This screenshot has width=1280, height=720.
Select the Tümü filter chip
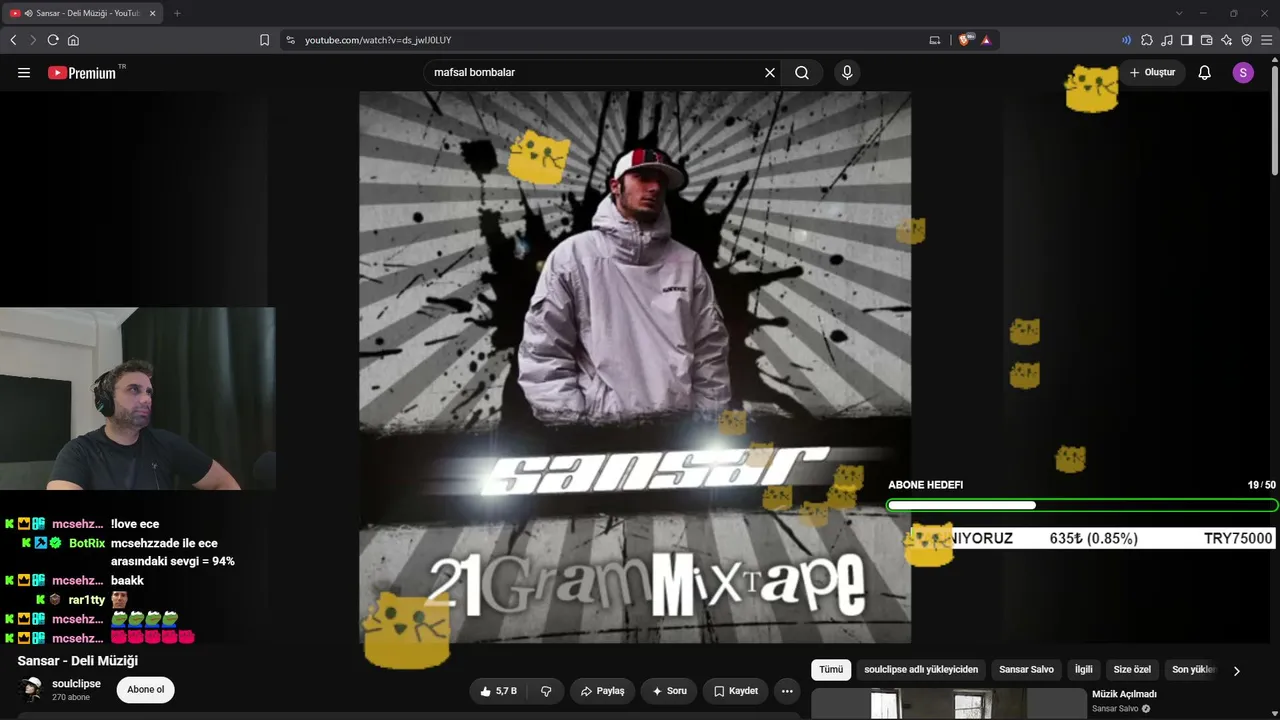pyautogui.click(x=831, y=670)
